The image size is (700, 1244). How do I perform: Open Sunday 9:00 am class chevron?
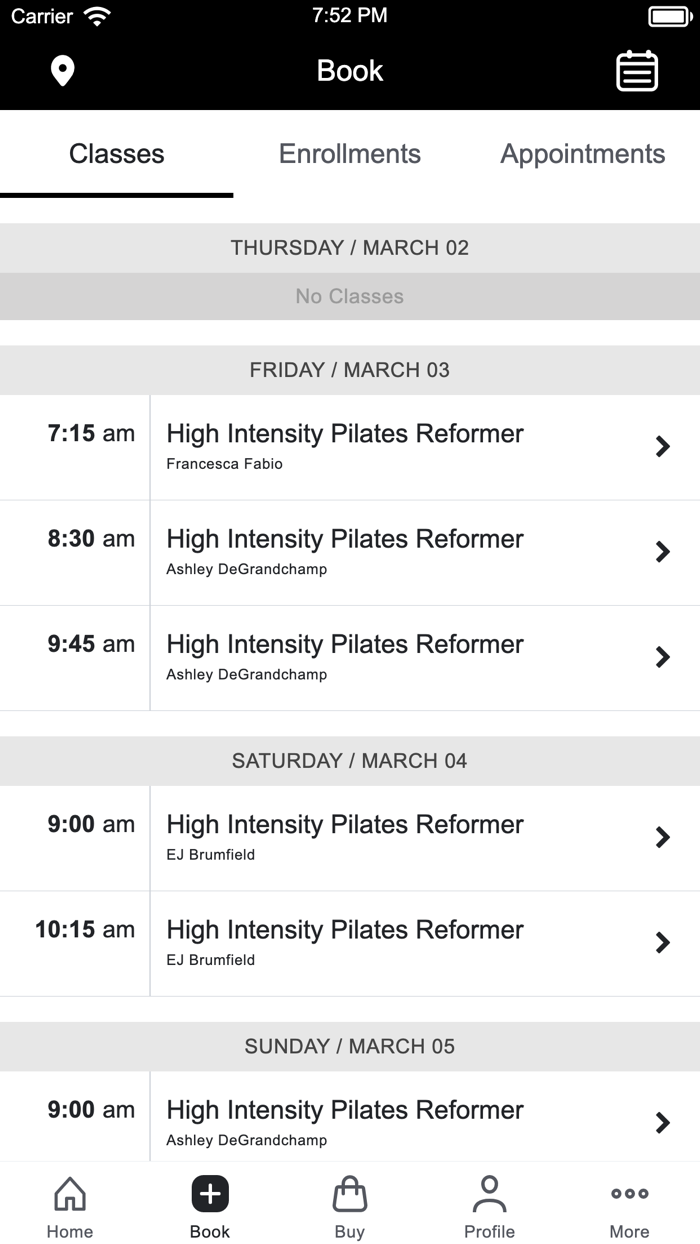pos(662,1123)
